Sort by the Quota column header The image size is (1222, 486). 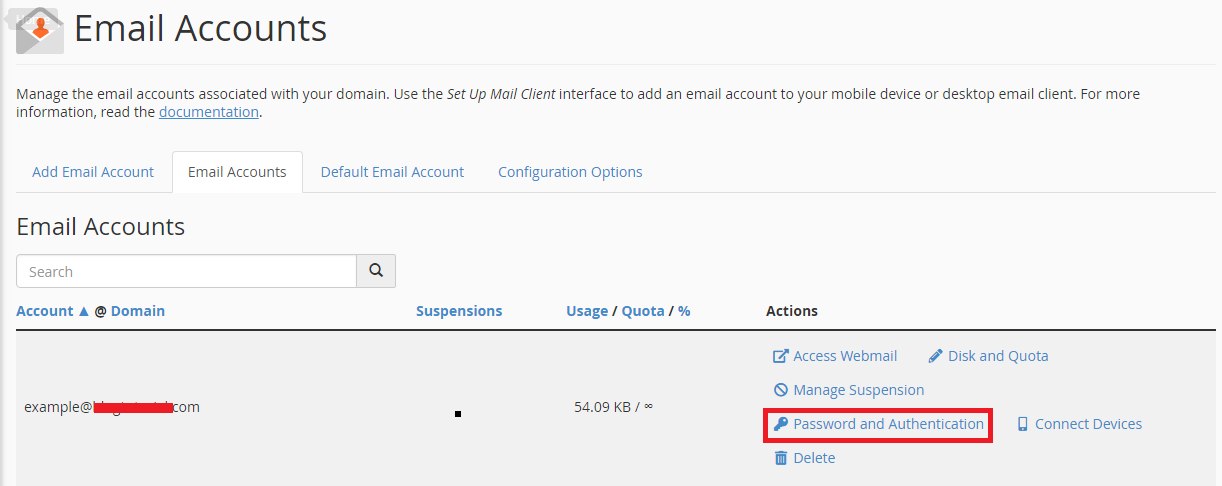[643, 311]
